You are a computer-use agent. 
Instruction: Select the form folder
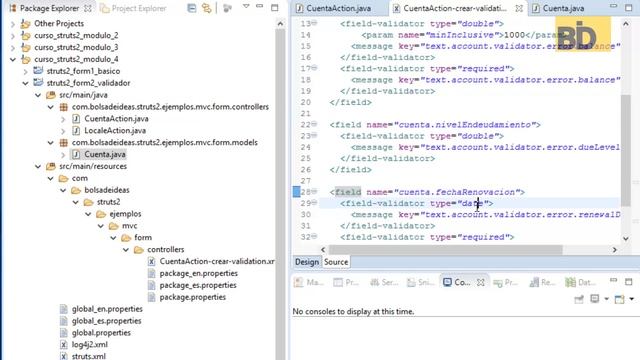tap(143, 238)
